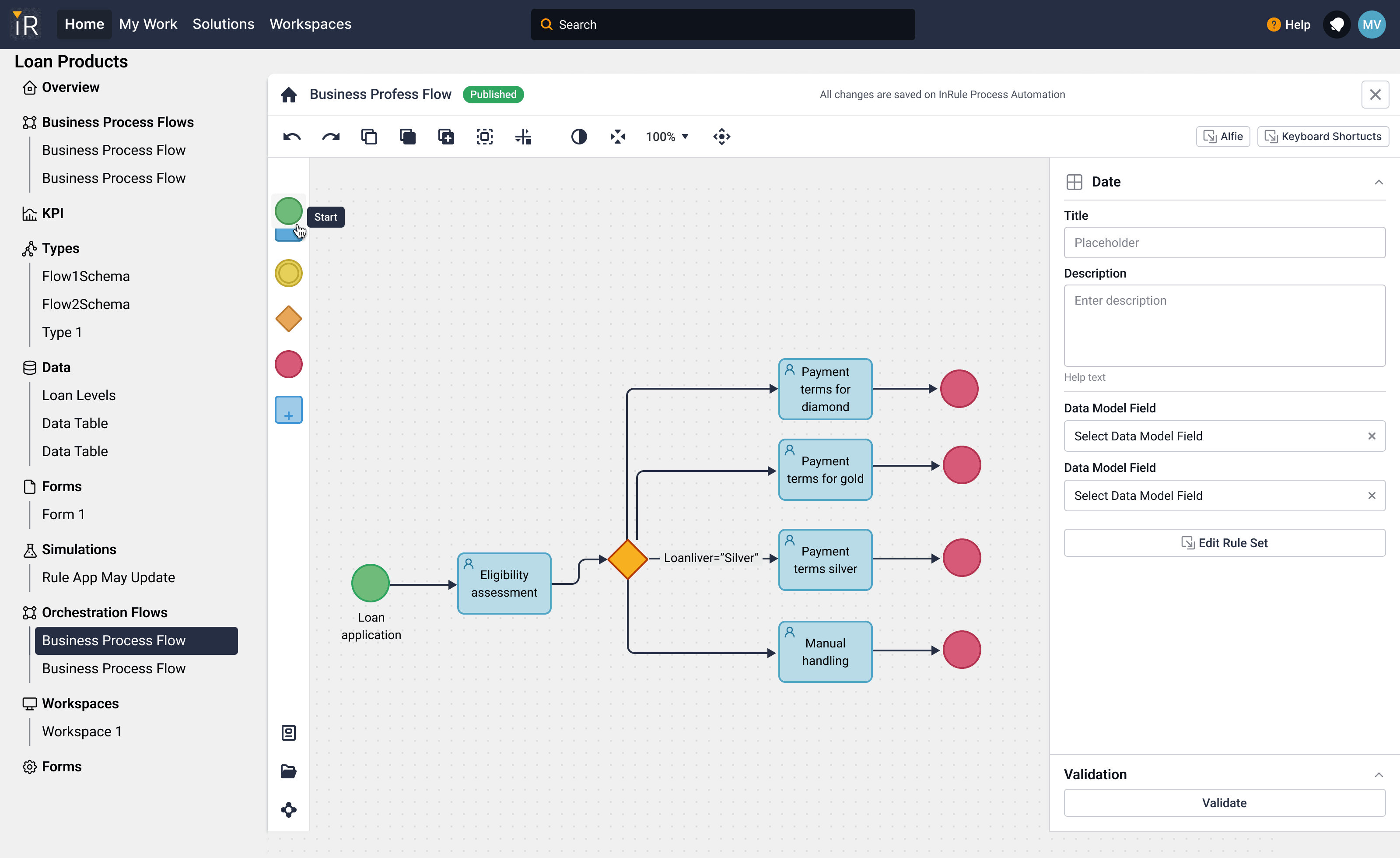The width and height of the screenshot is (1400, 858).
Task: Click the pan/move canvas icon
Action: (x=721, y=137)
